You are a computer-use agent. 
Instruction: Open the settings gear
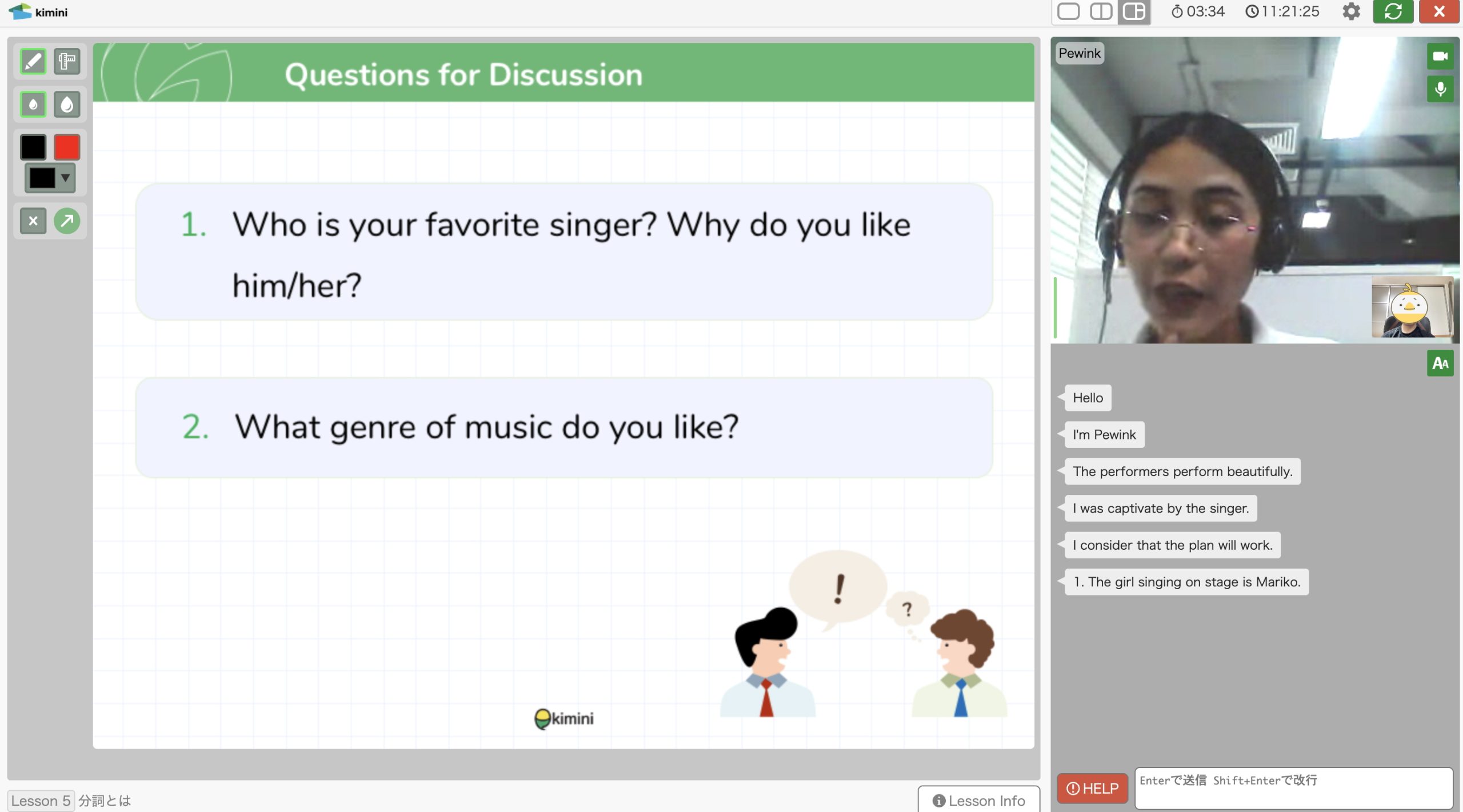pos(1351,11)
